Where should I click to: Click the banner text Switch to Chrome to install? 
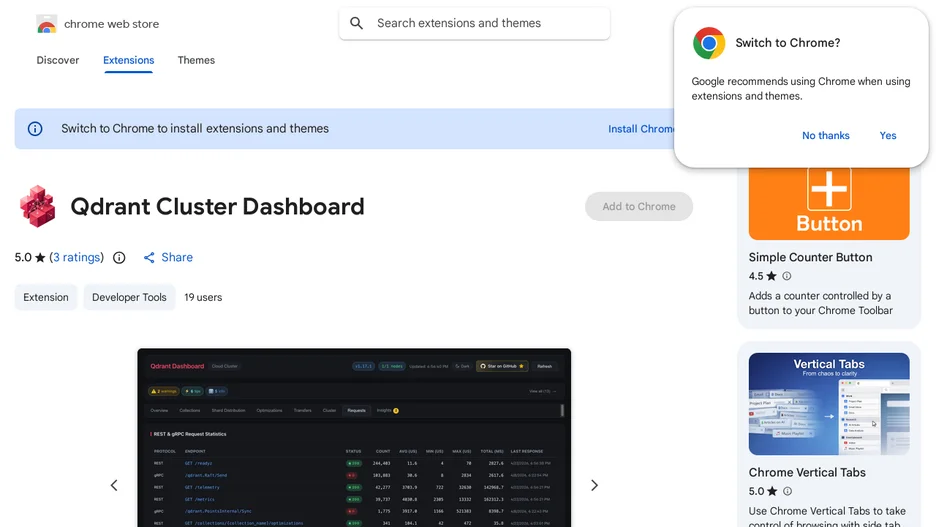coord(195,128)
